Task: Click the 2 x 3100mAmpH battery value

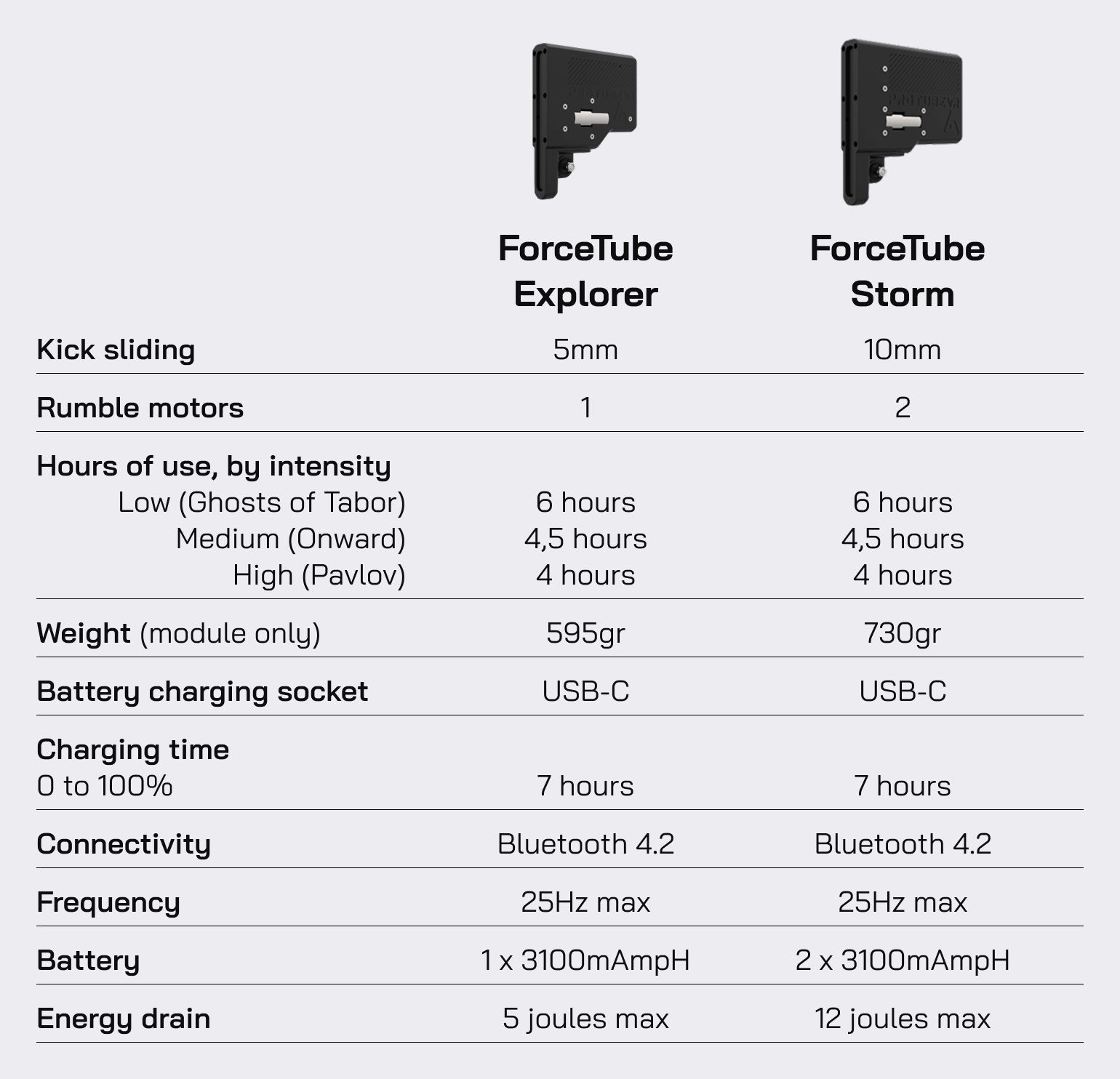Action: 903,960
